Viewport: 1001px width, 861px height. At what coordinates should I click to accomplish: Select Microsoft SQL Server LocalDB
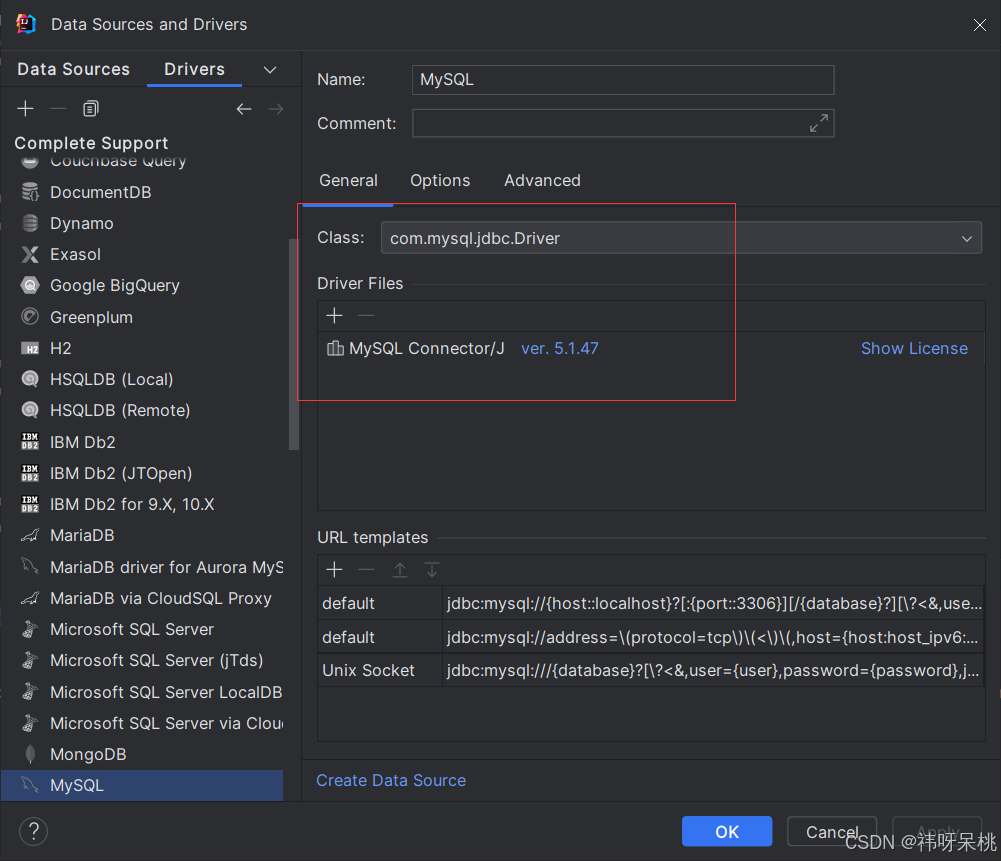tap(142, 692)
